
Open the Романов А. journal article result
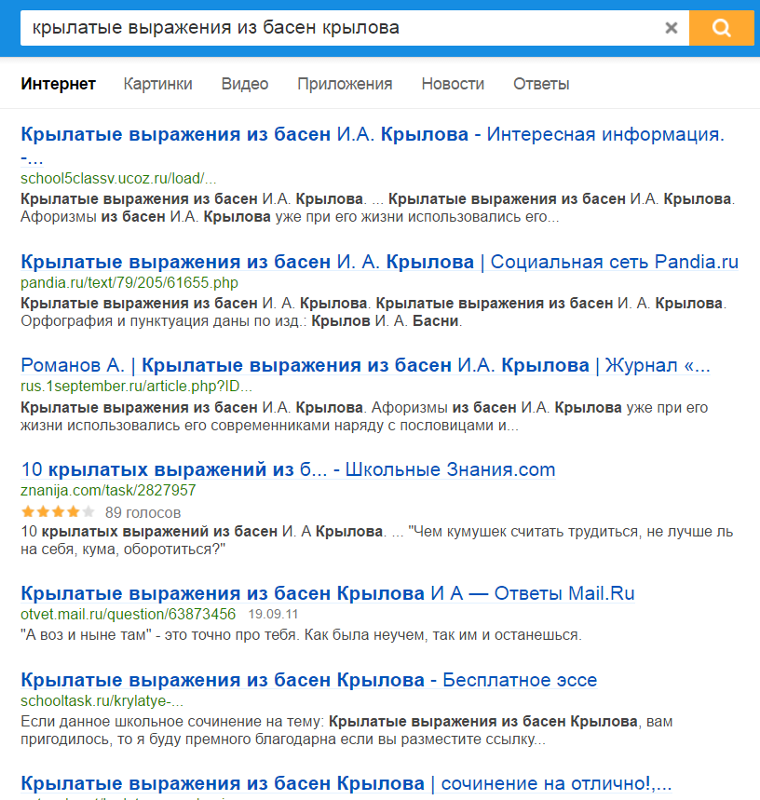pos(365,366)
